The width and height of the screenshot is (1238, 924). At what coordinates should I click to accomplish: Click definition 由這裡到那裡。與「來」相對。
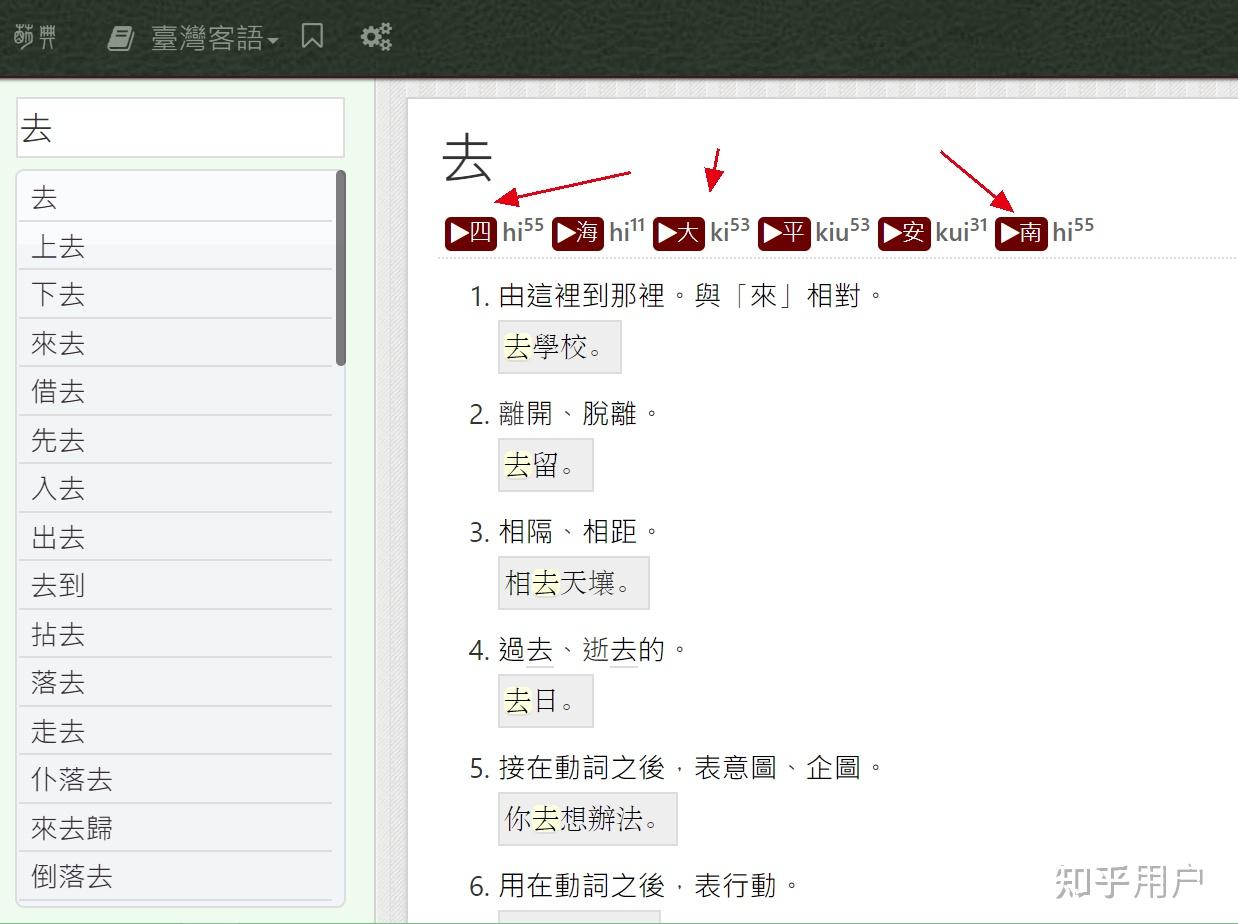tap(691, 296)
